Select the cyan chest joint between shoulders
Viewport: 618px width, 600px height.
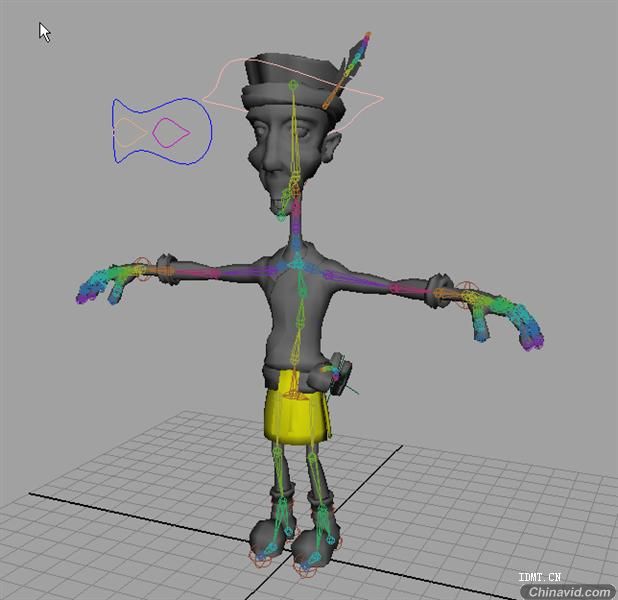[x=296, y=263]
